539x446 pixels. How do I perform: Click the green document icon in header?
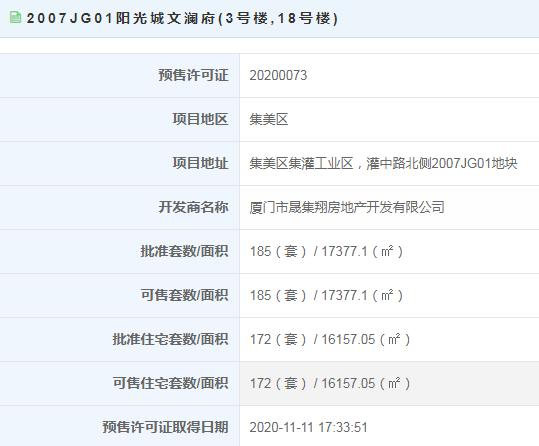click(15, 17)
